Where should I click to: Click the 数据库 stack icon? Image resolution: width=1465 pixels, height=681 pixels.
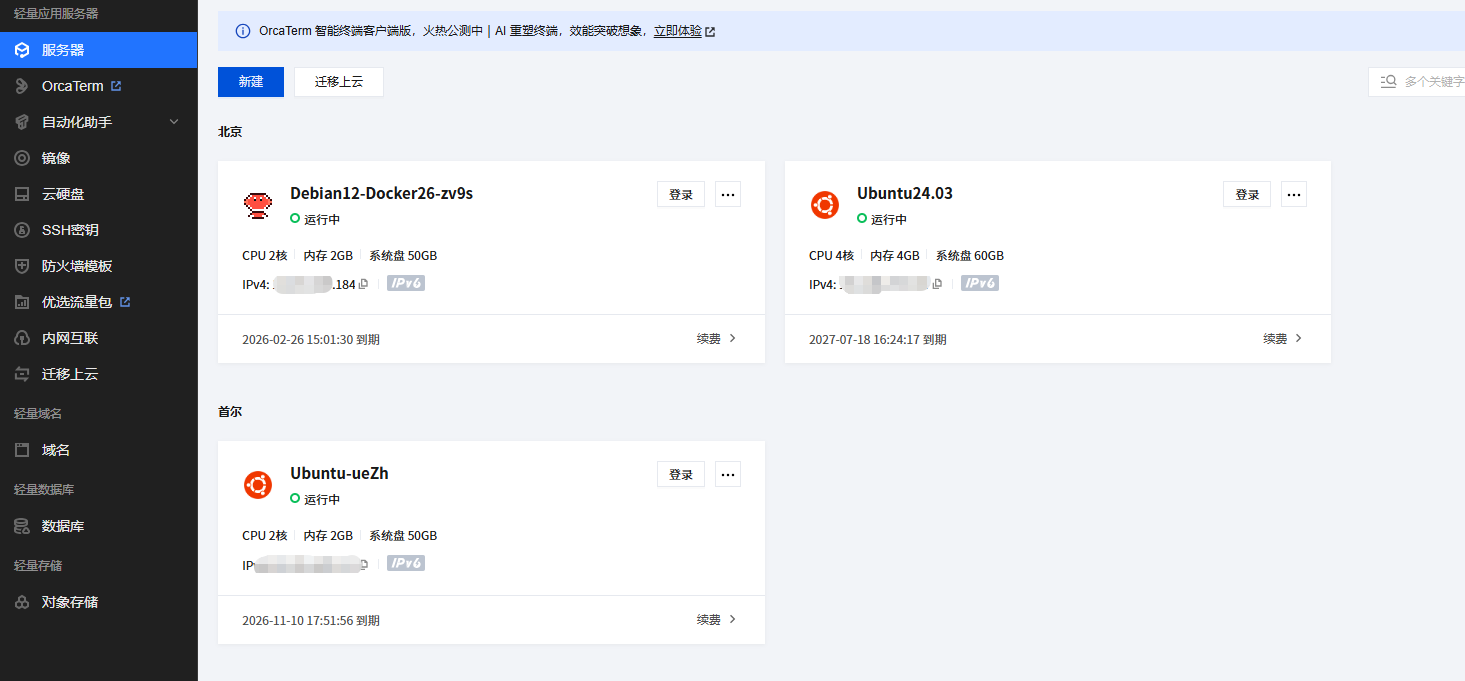tap(22, 526)
